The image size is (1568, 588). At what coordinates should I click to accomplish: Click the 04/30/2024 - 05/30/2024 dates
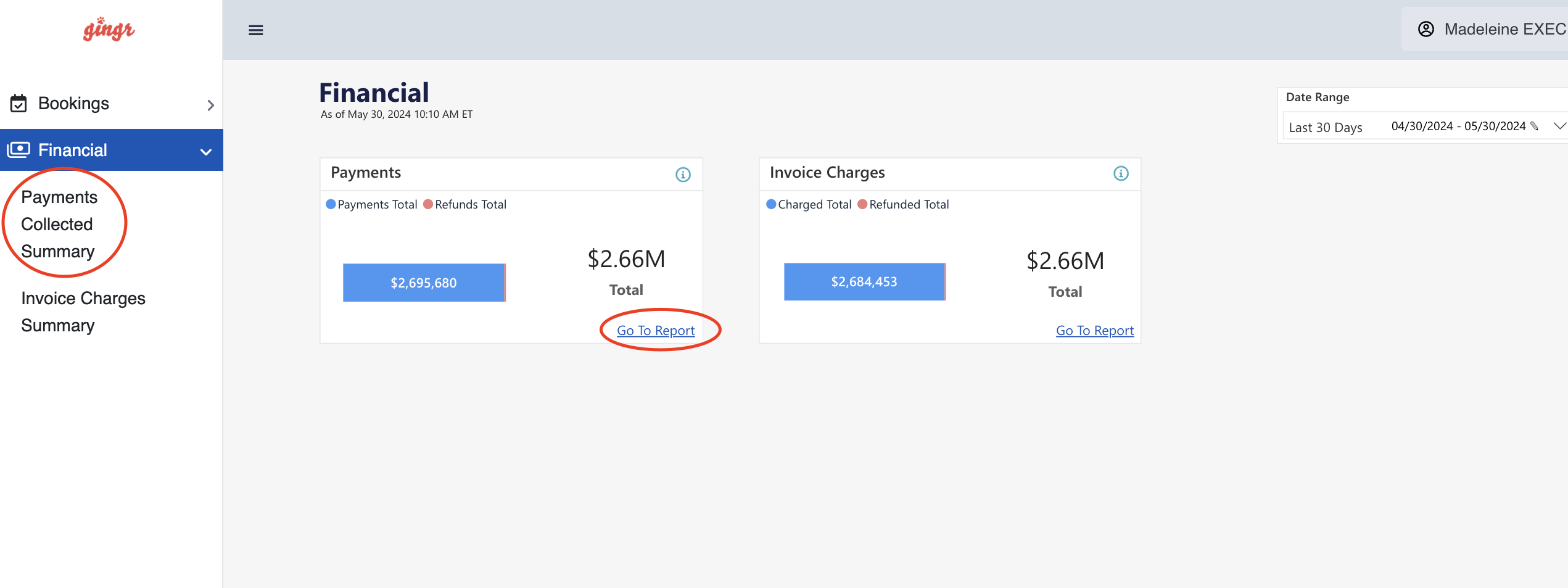click(x=1458, y=126)
